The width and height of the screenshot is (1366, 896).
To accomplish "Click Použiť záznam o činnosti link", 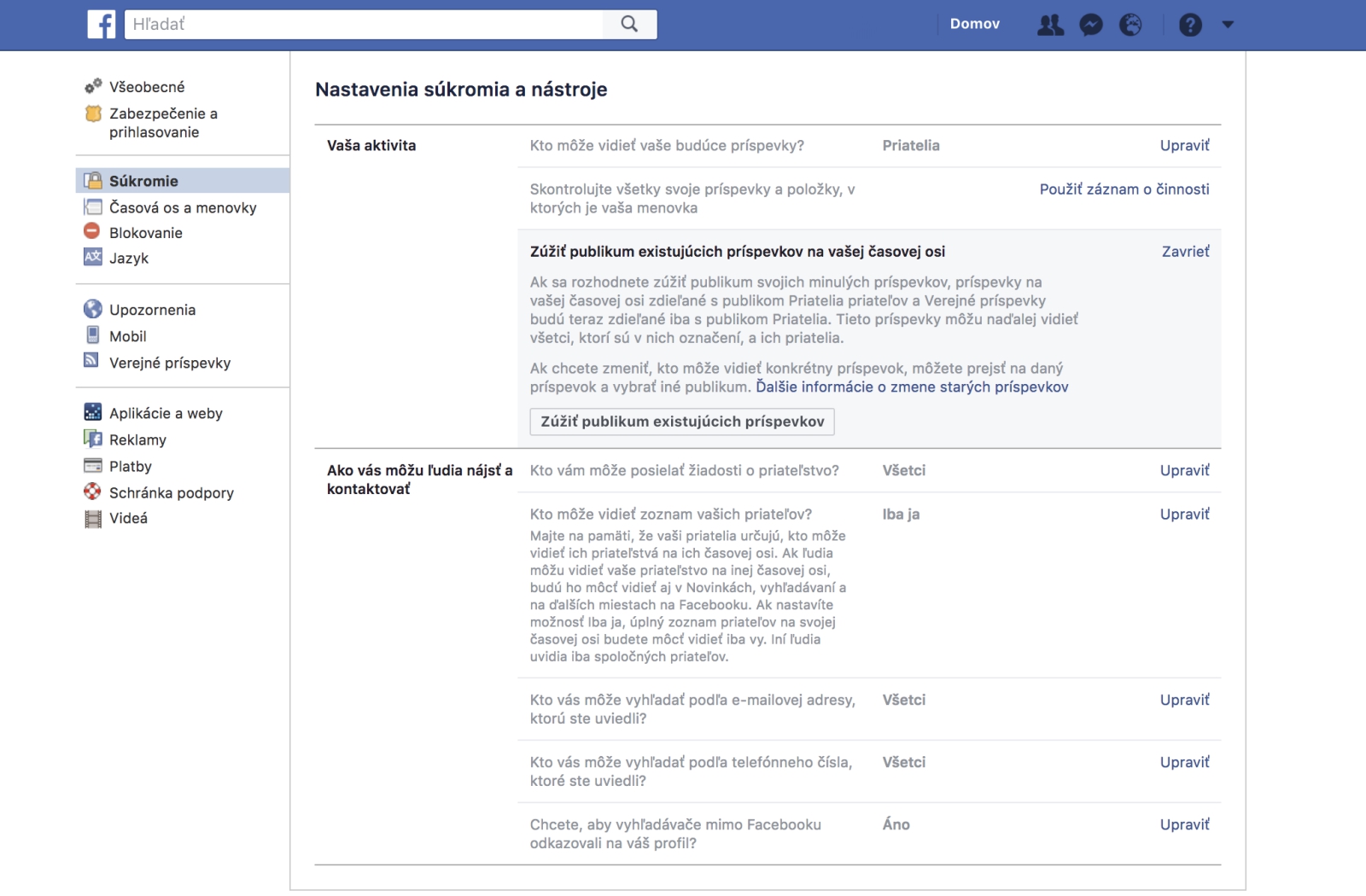I will pyautogui.click(x=1124, y=189).
